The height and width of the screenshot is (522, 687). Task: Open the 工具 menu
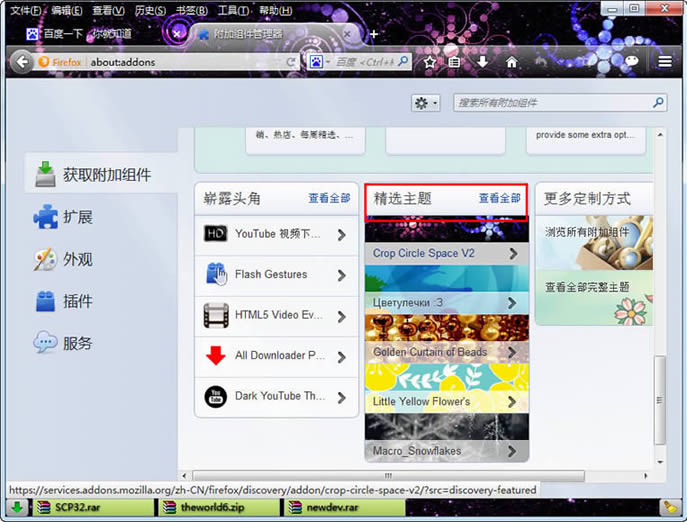[x=234, y=11]
